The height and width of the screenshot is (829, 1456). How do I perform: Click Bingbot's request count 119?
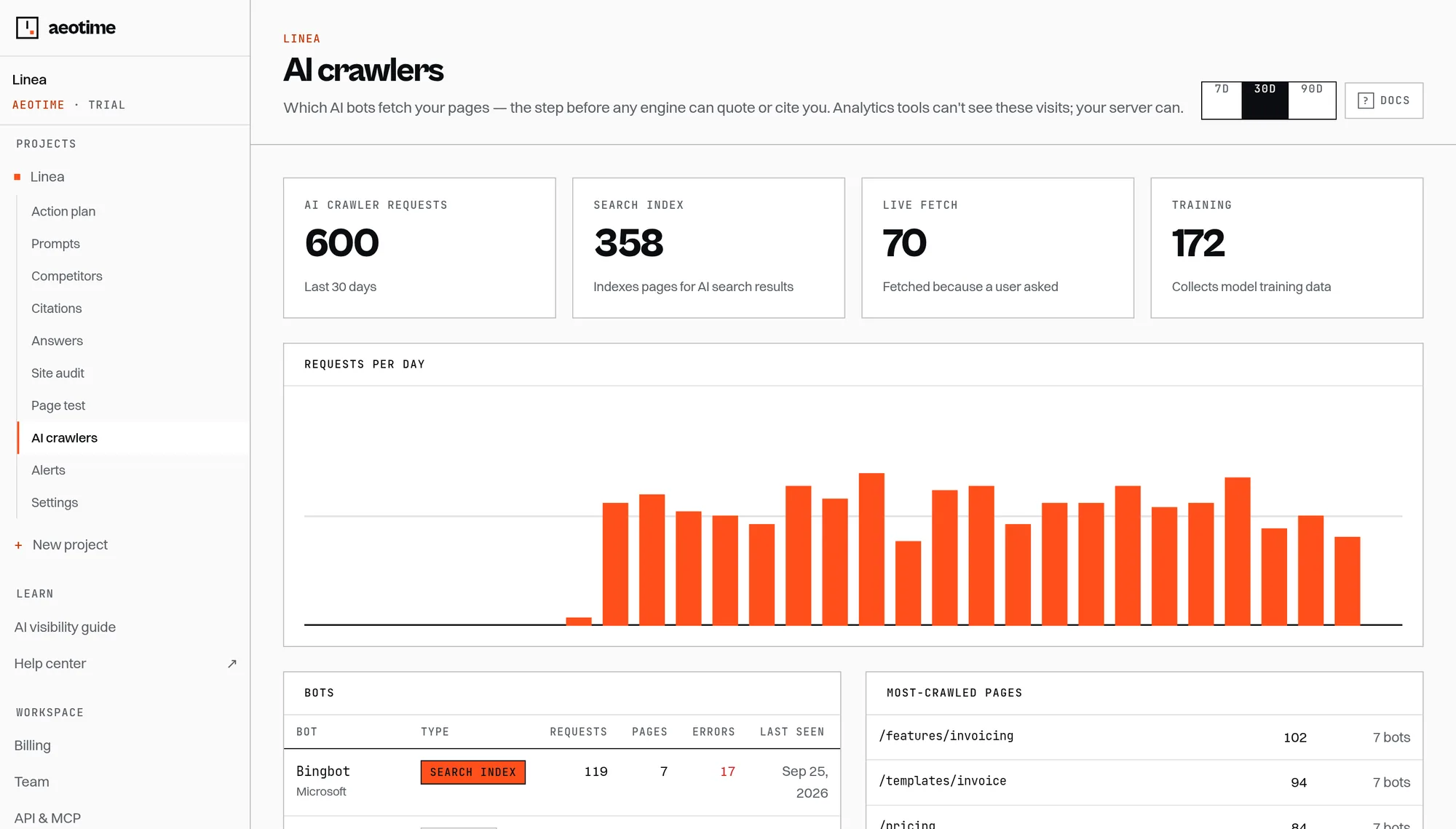point(596,772)
